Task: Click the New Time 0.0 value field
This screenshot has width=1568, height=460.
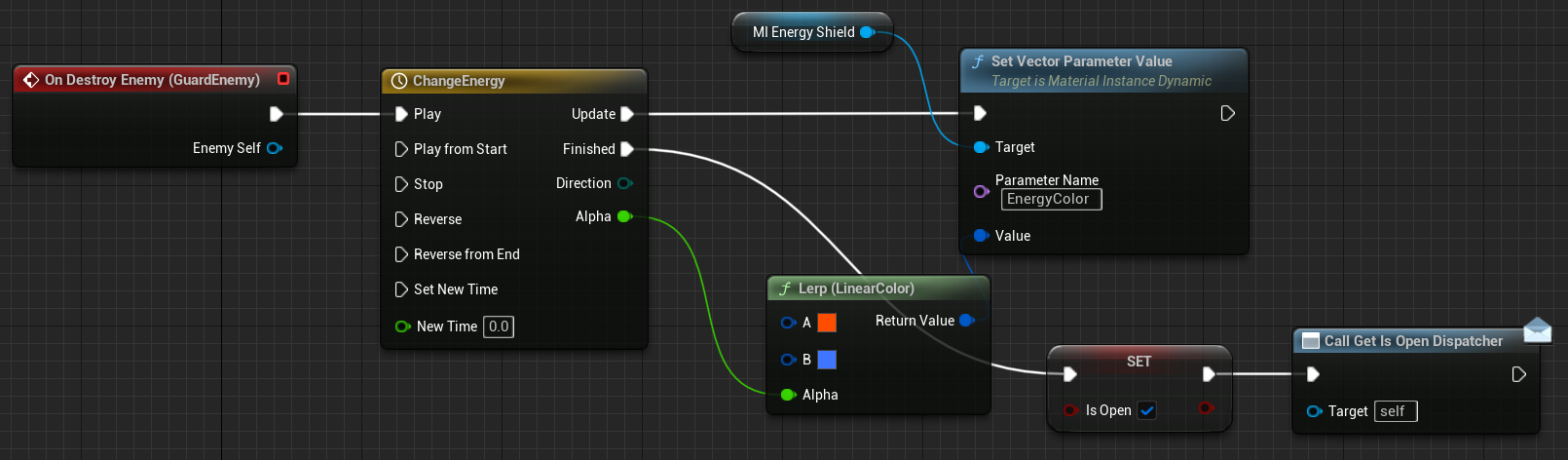Action: click(499, 326)
